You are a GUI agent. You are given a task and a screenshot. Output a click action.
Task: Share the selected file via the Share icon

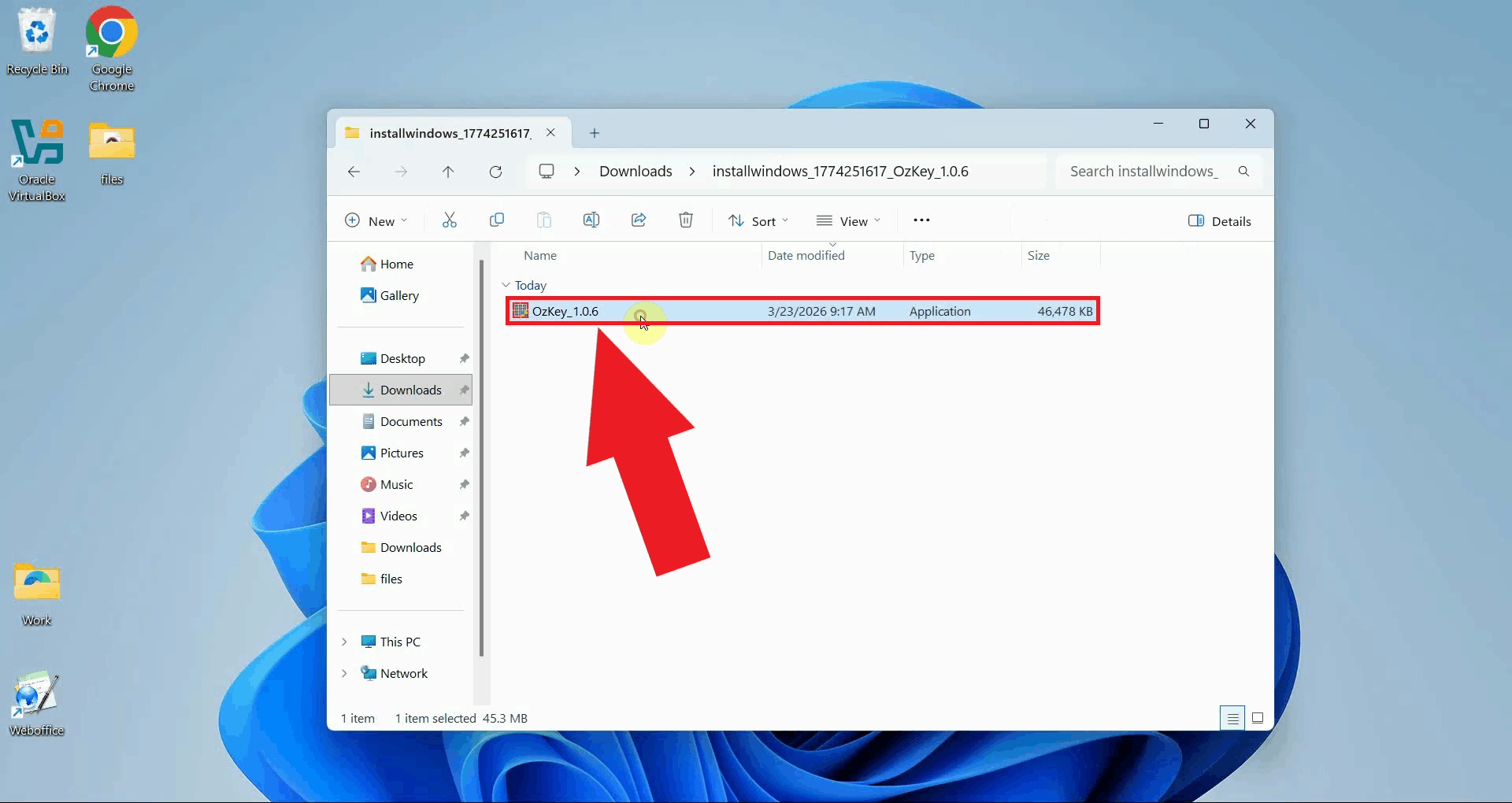[639, 220]
